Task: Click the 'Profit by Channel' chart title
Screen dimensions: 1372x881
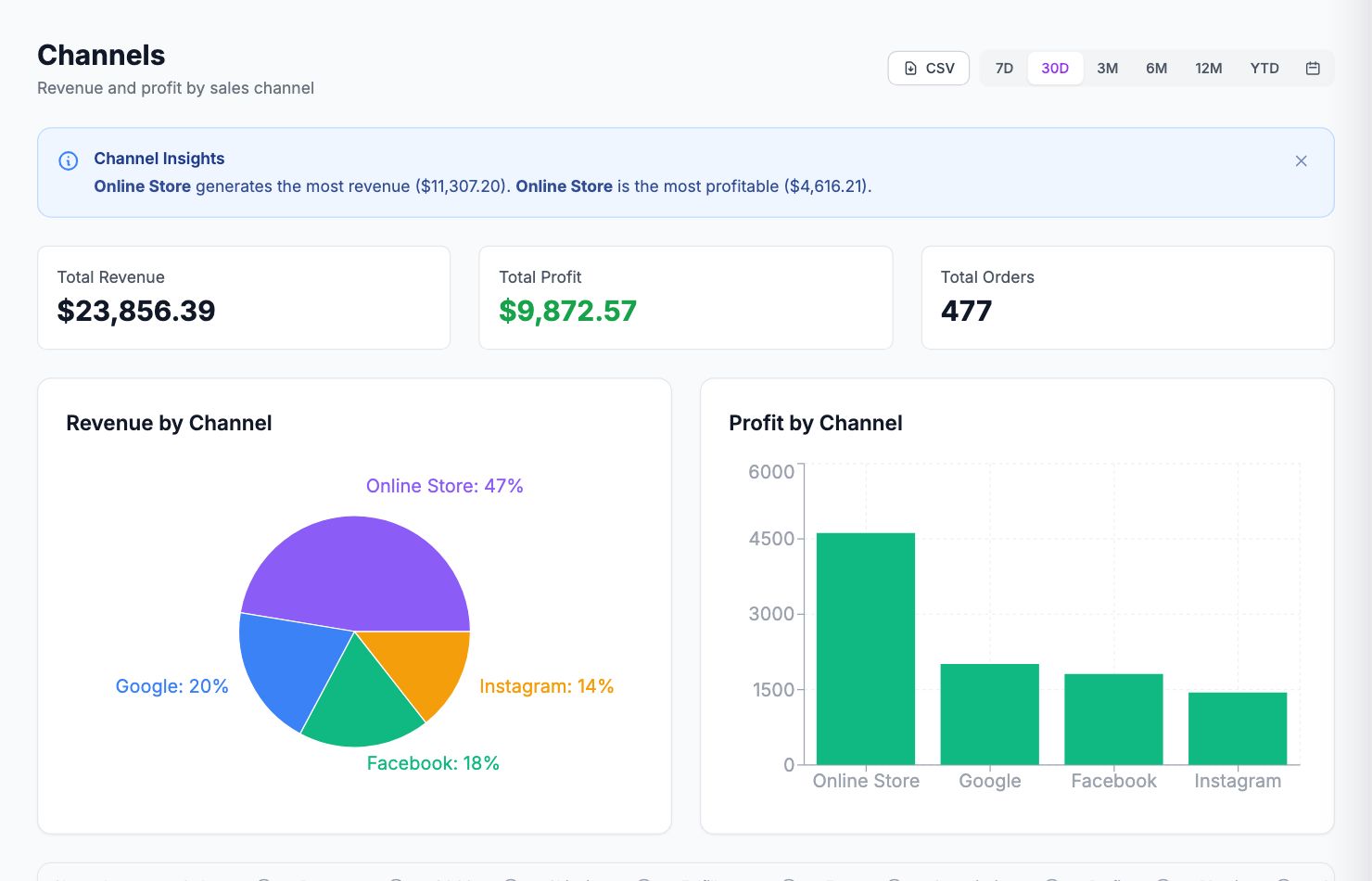Action: click(816, 423)
